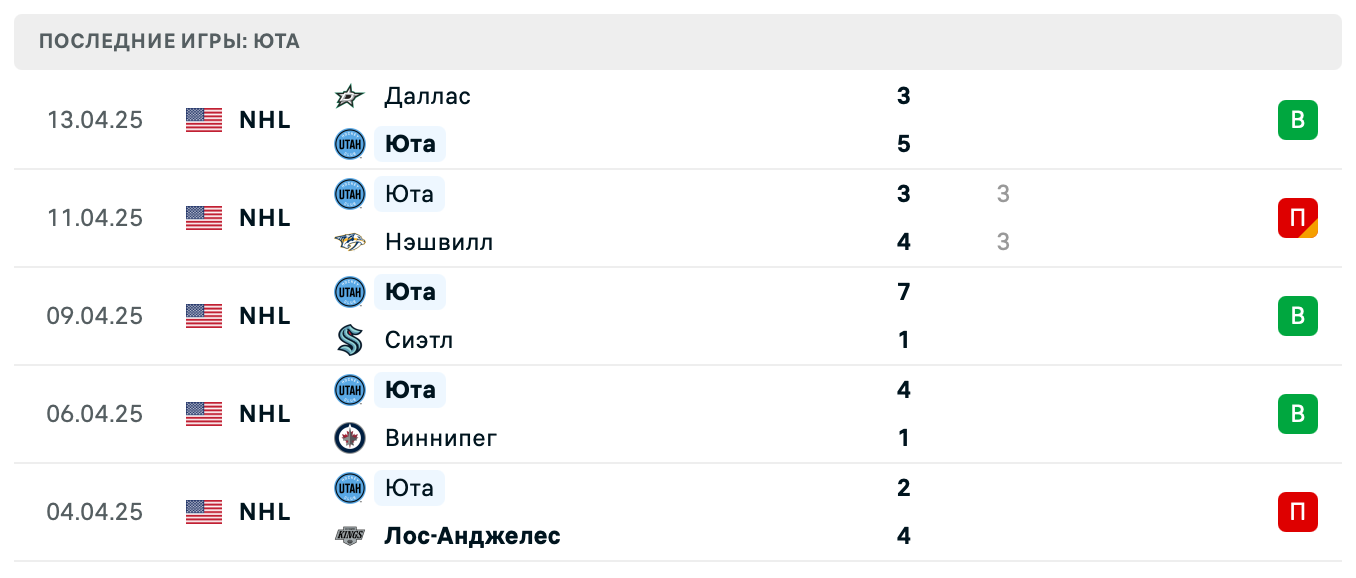The height and width of the screenshot is (578, 1356).
Task: Open the Виннипег team link
Action: coord(440,438)
